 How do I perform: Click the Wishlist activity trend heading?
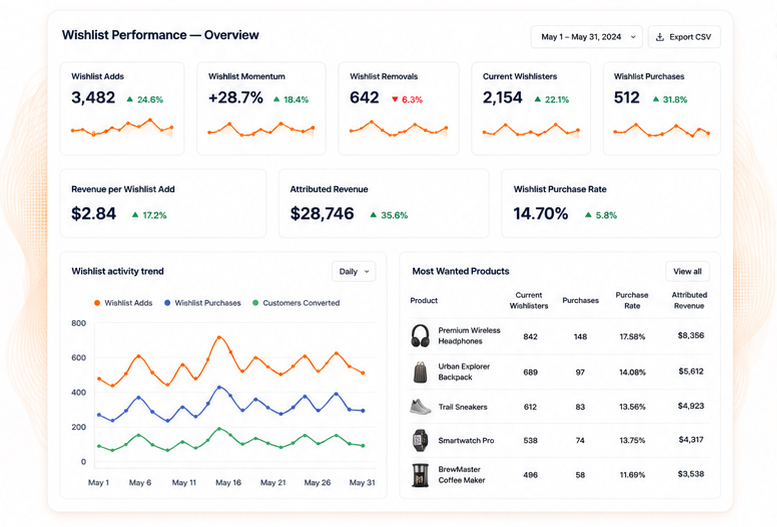(x=117, y=271)
